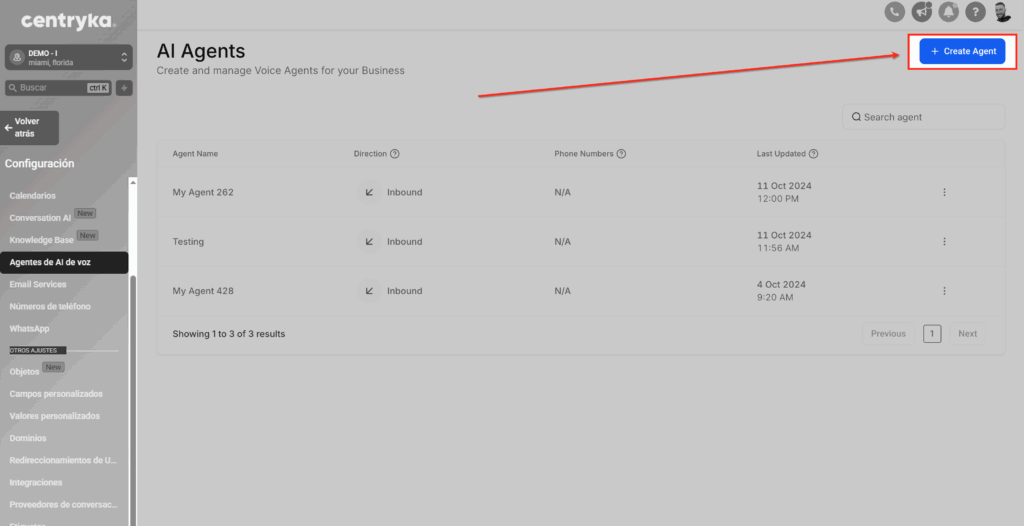Open Knowledge Base in sidebar
This screenshot has height=526, width=1024.
click(x=42, y=240)
